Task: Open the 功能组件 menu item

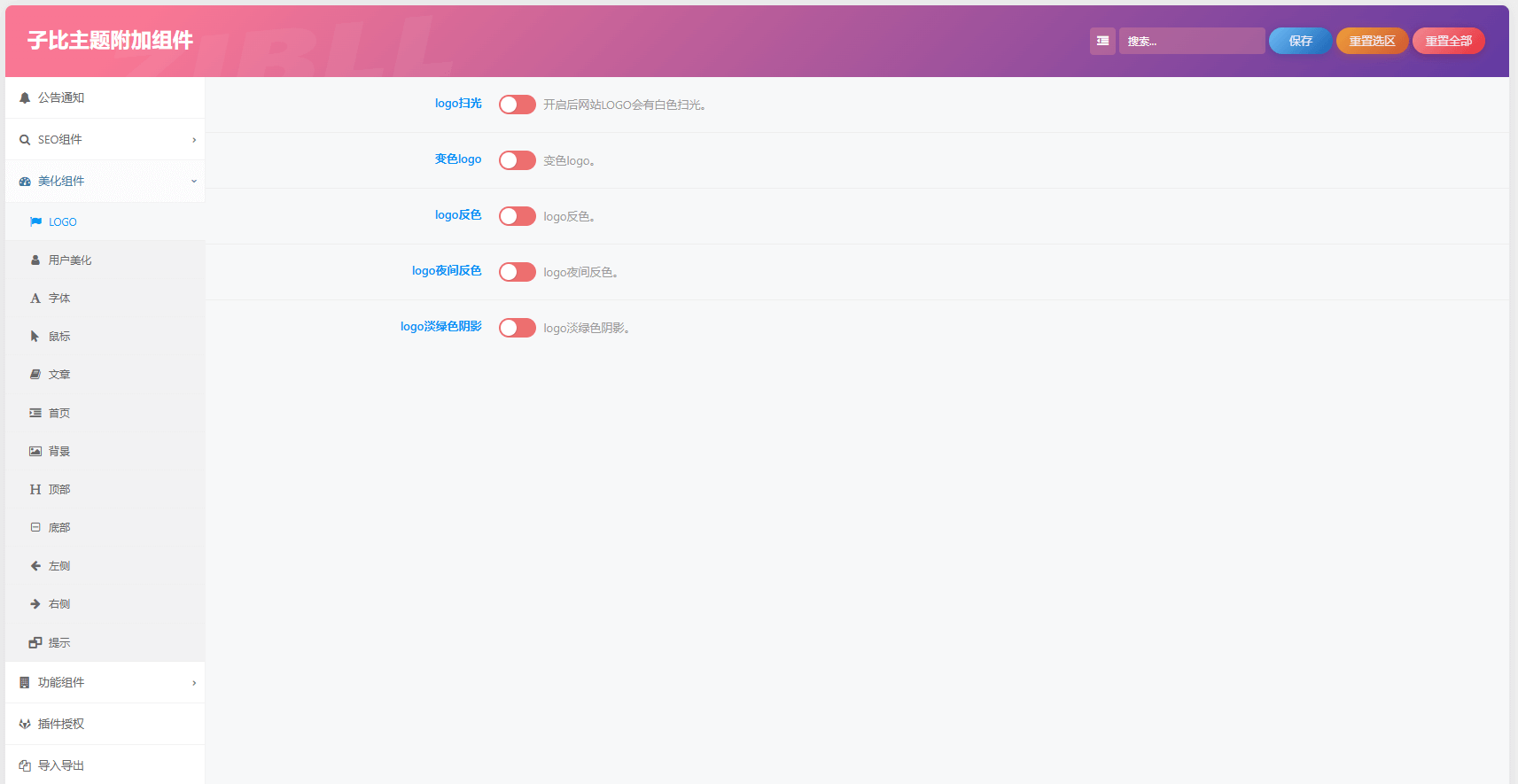Action: (105, 682)
